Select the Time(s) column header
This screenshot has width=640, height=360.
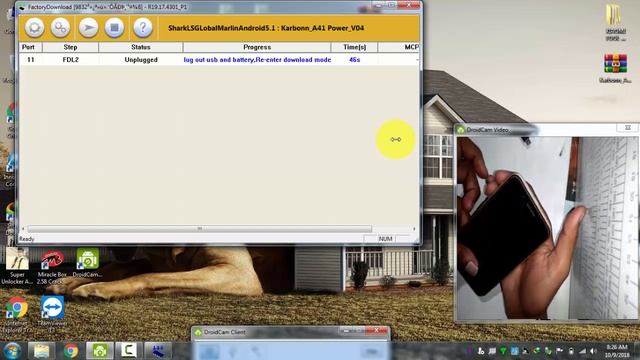(354, 47)
